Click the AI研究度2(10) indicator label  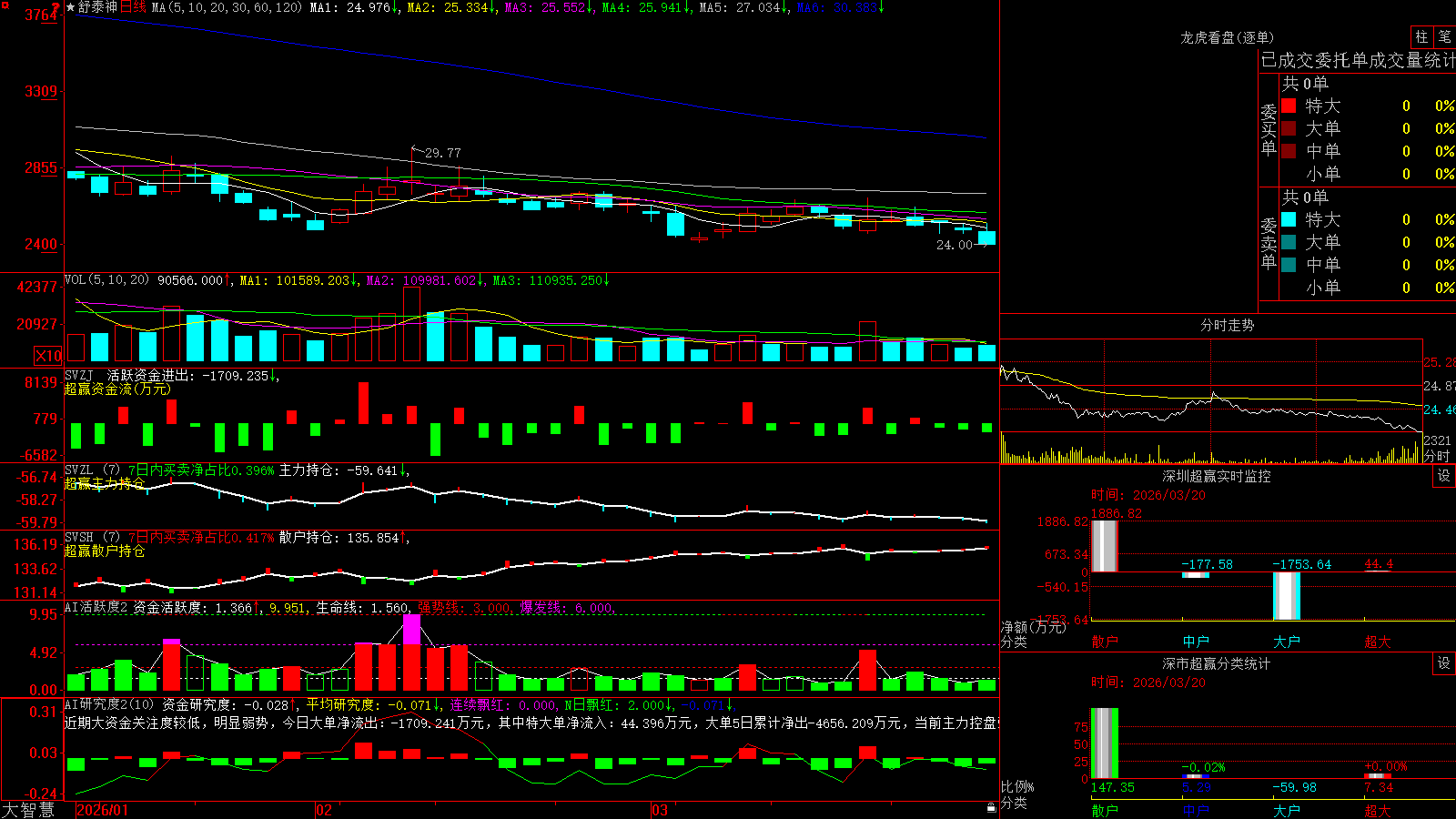tap(110, 704)
